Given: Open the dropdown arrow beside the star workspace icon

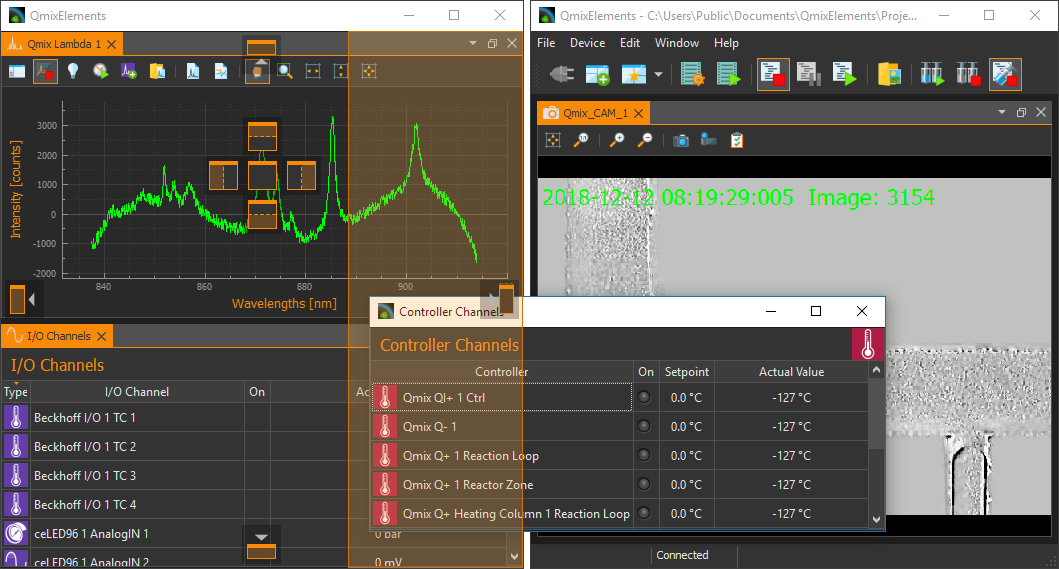Looking at the screenshot, I should click(x=658, y=75).
